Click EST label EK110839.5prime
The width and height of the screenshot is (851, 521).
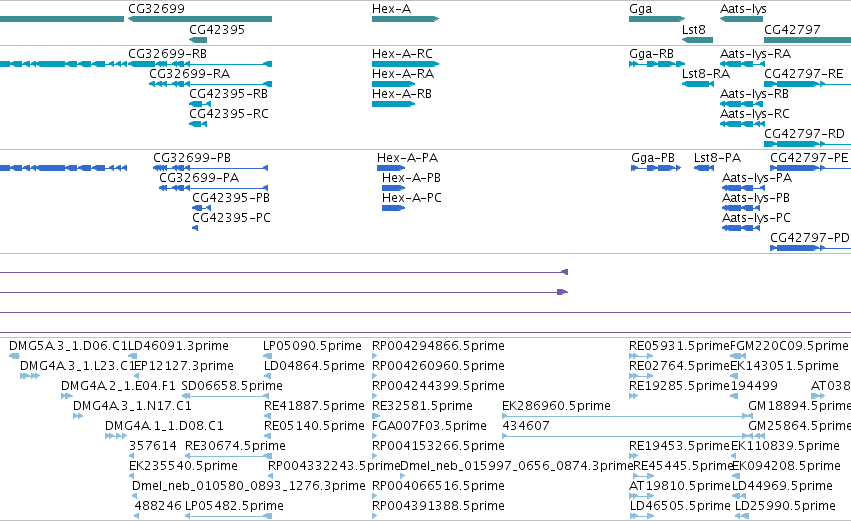(x=785, y=446)
